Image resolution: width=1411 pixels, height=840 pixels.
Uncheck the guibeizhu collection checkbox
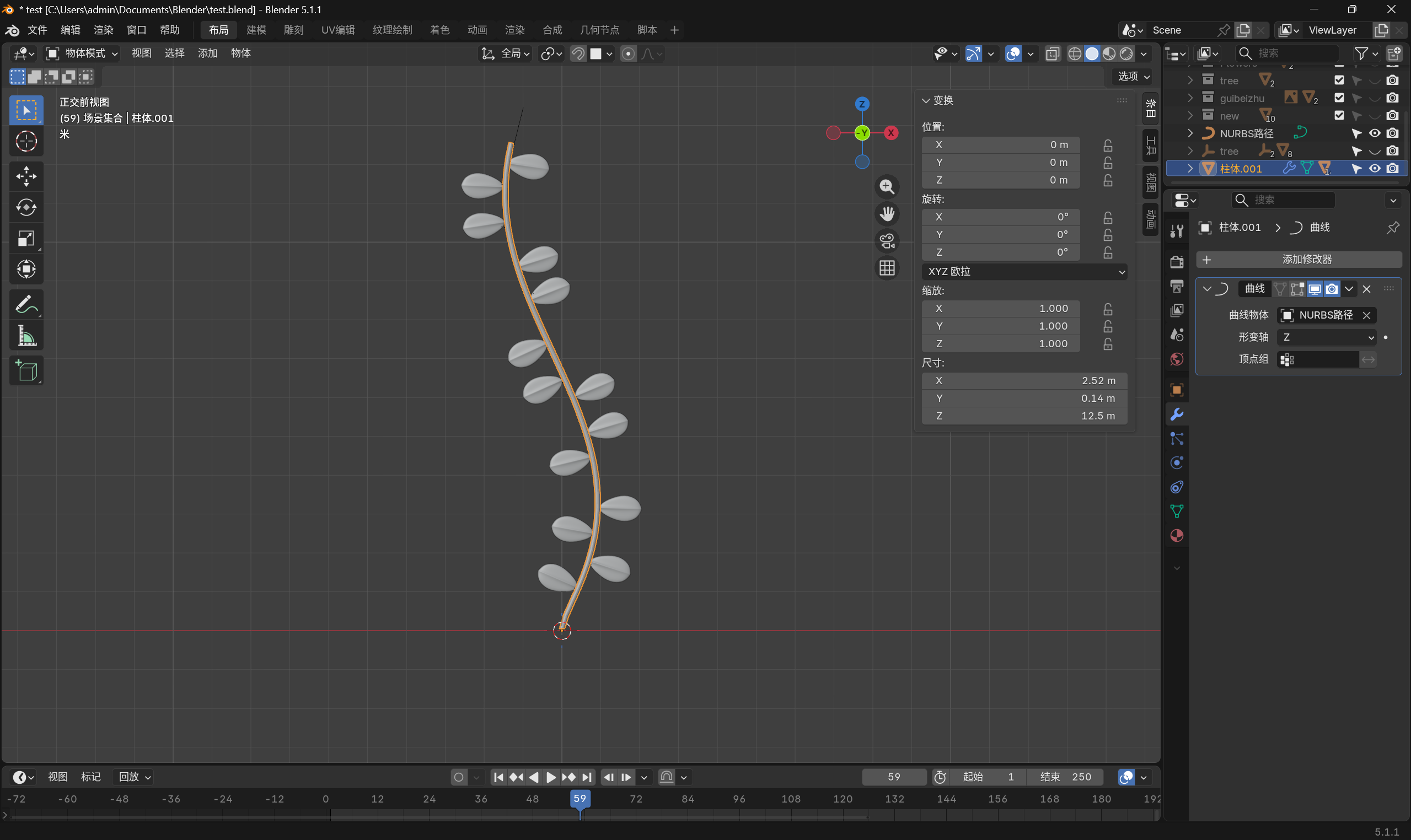point(1339,98)
